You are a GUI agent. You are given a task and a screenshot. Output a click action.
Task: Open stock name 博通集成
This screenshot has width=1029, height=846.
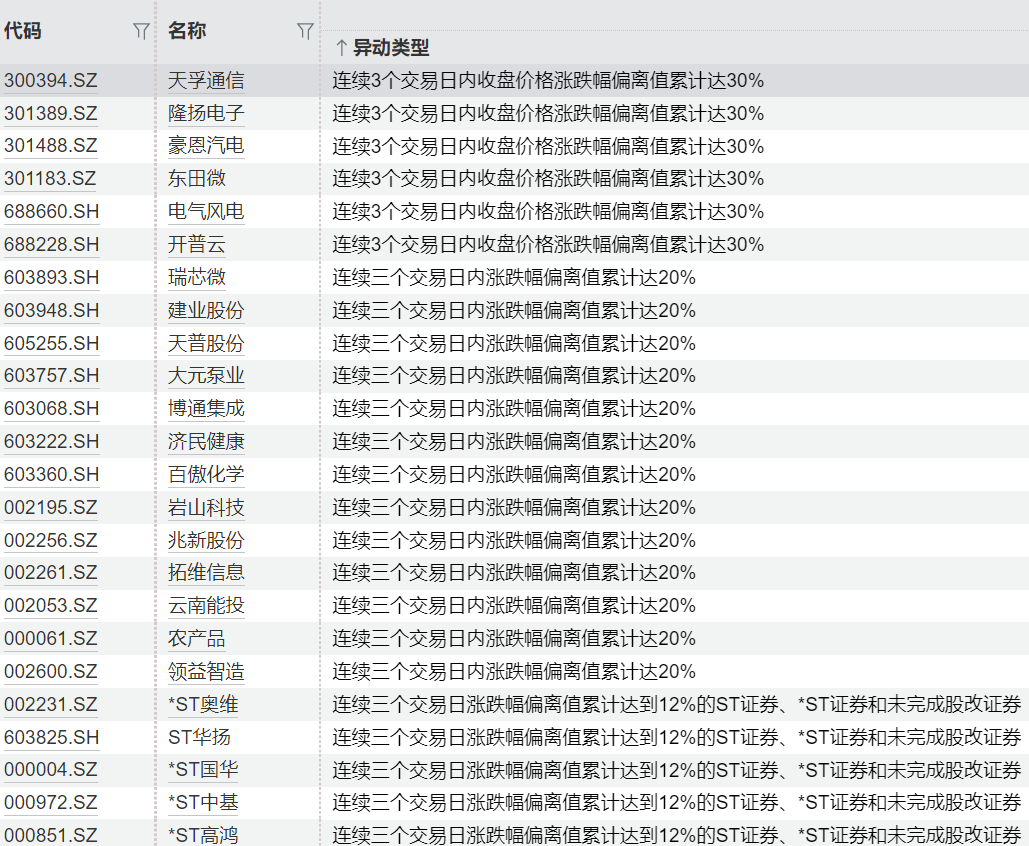click(206, 408)
